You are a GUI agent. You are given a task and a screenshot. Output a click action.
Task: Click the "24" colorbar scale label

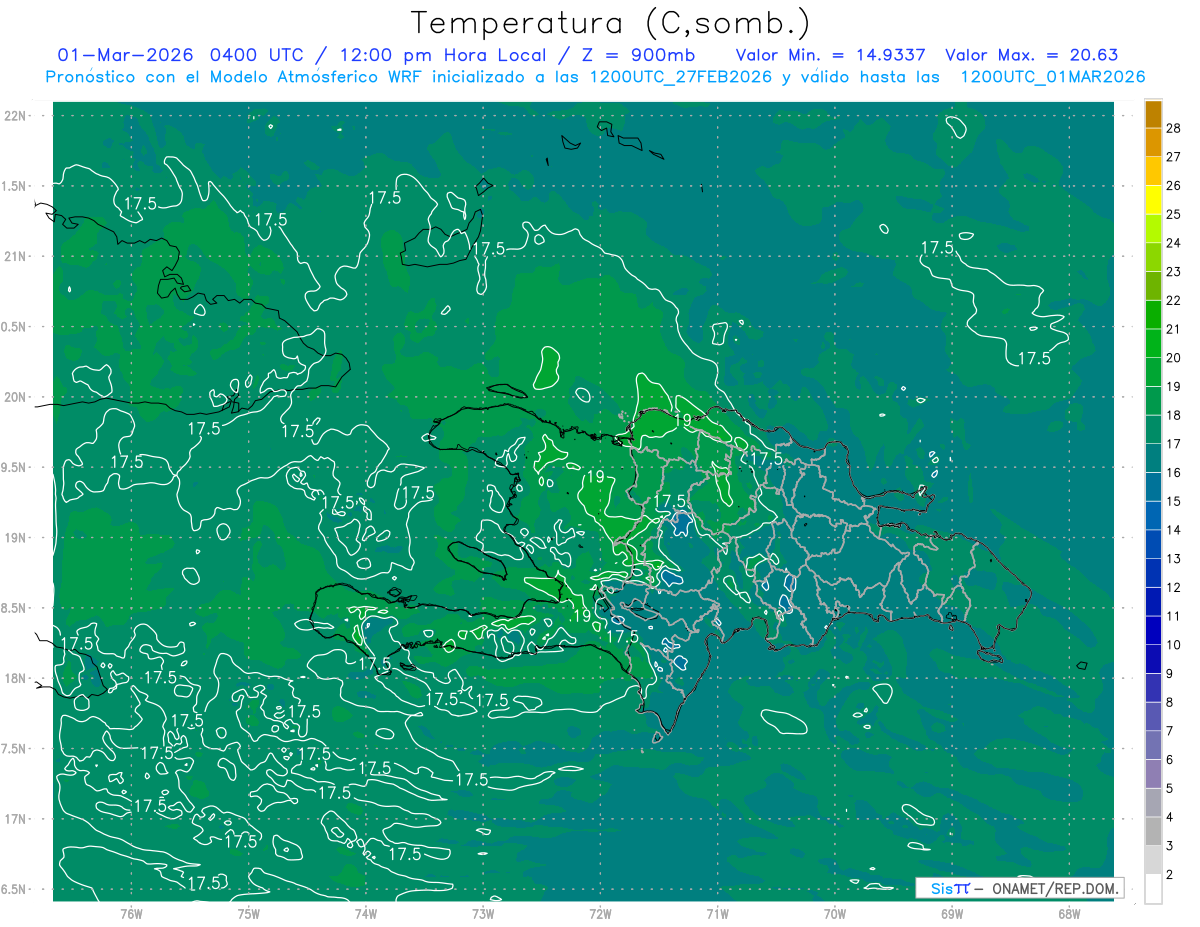pos(1174,243)
